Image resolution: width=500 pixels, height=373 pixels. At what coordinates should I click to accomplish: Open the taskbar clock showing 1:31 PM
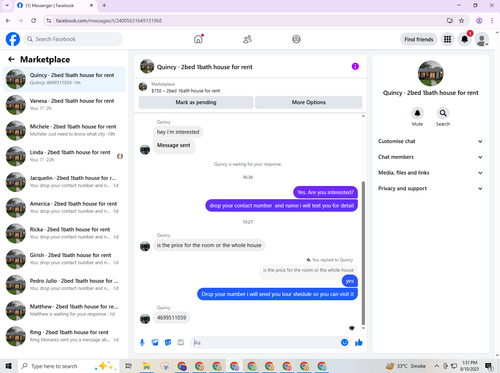point(469,366)
